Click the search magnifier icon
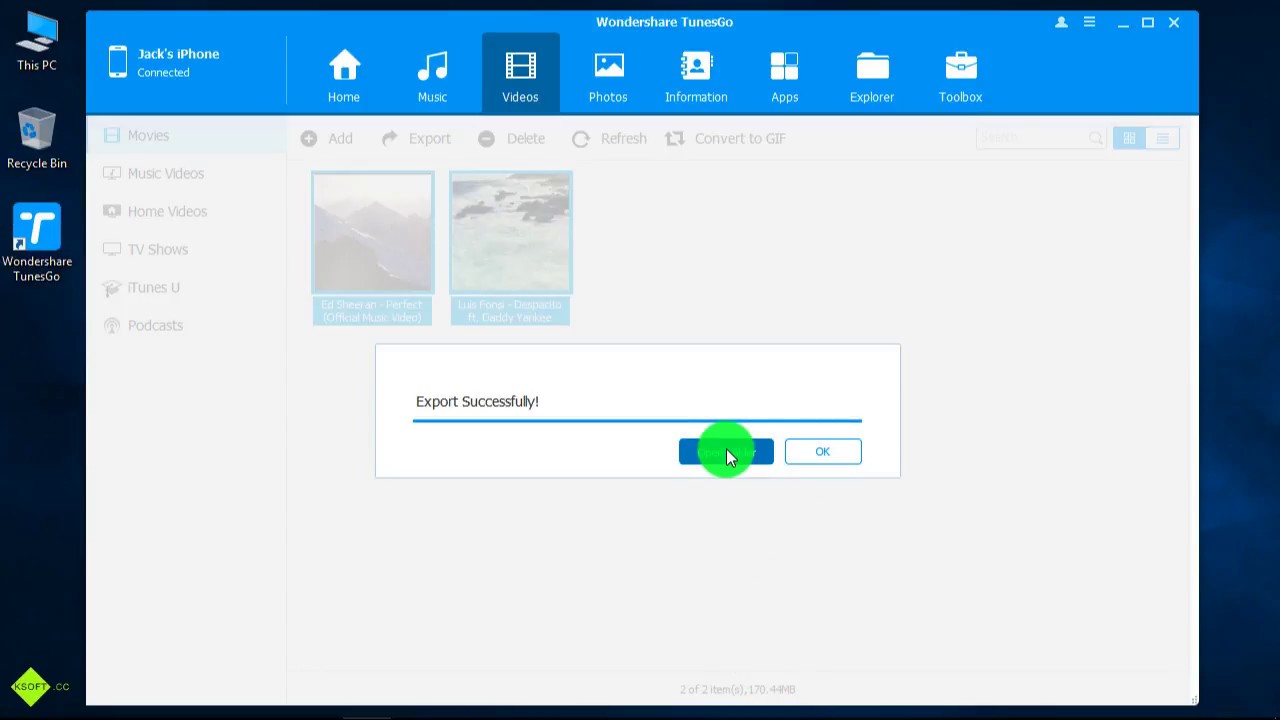 [1096, 138]
